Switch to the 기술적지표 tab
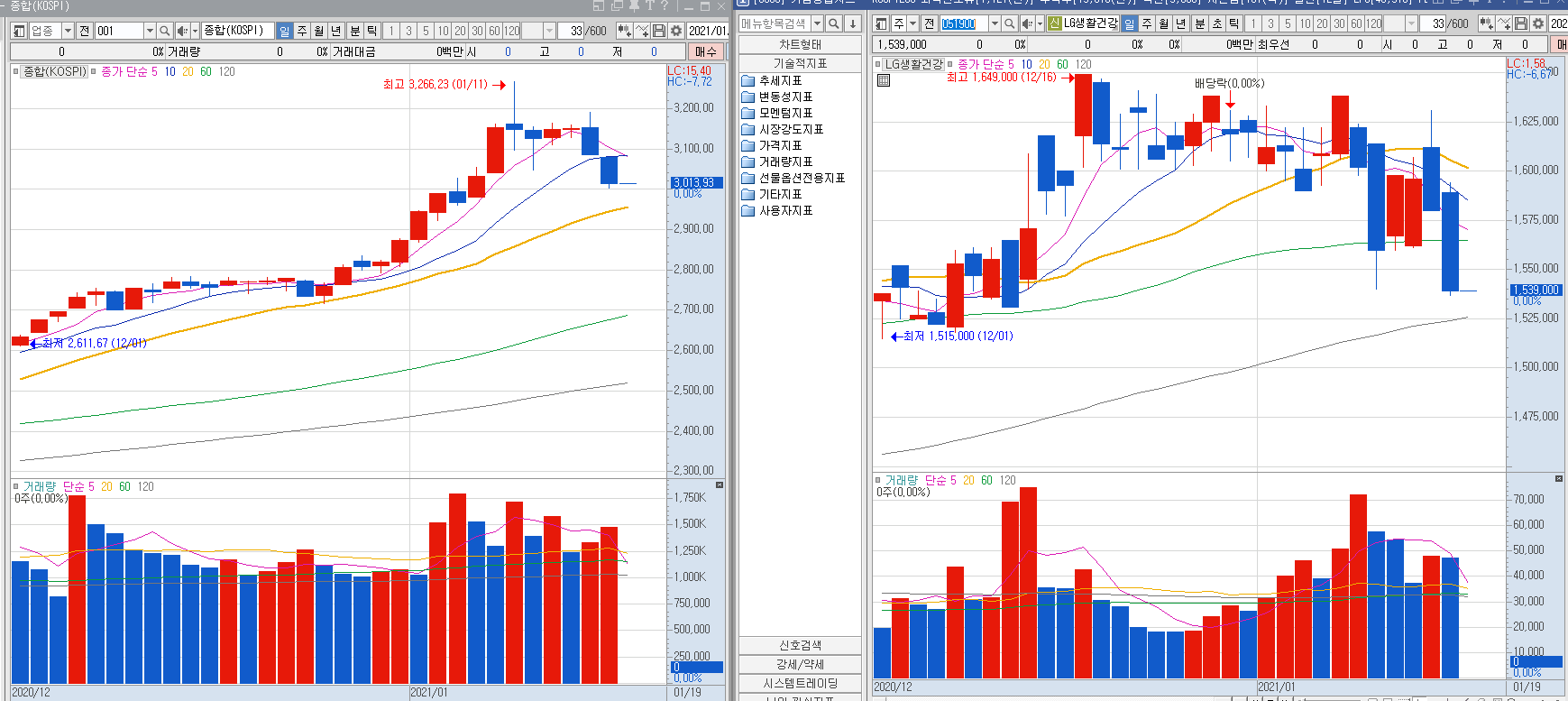Screen dimensions: 1568x701 [x=800, y=63]
